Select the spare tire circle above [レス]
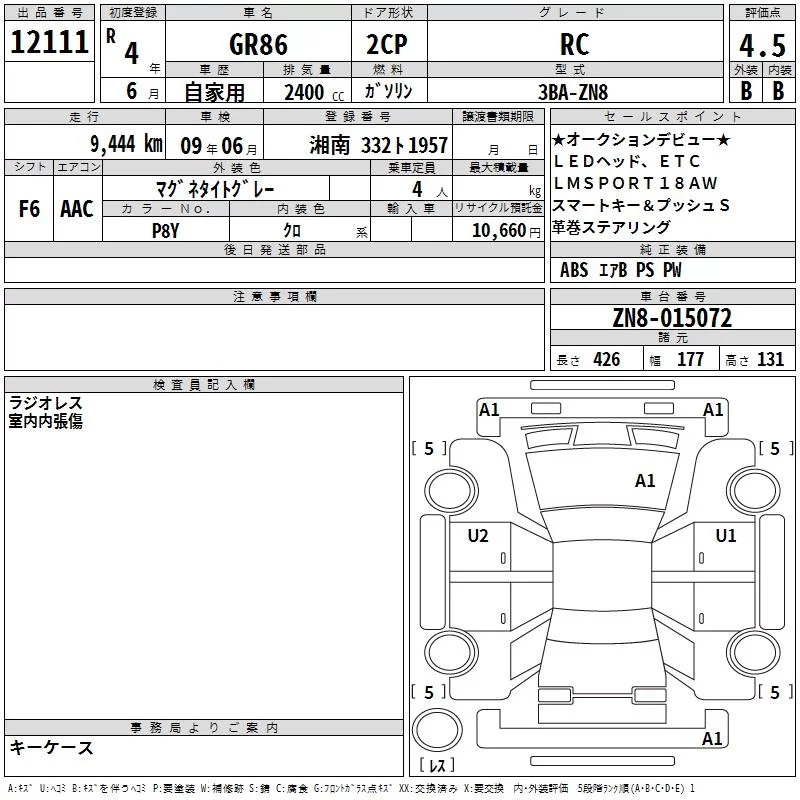 (437, 730)
